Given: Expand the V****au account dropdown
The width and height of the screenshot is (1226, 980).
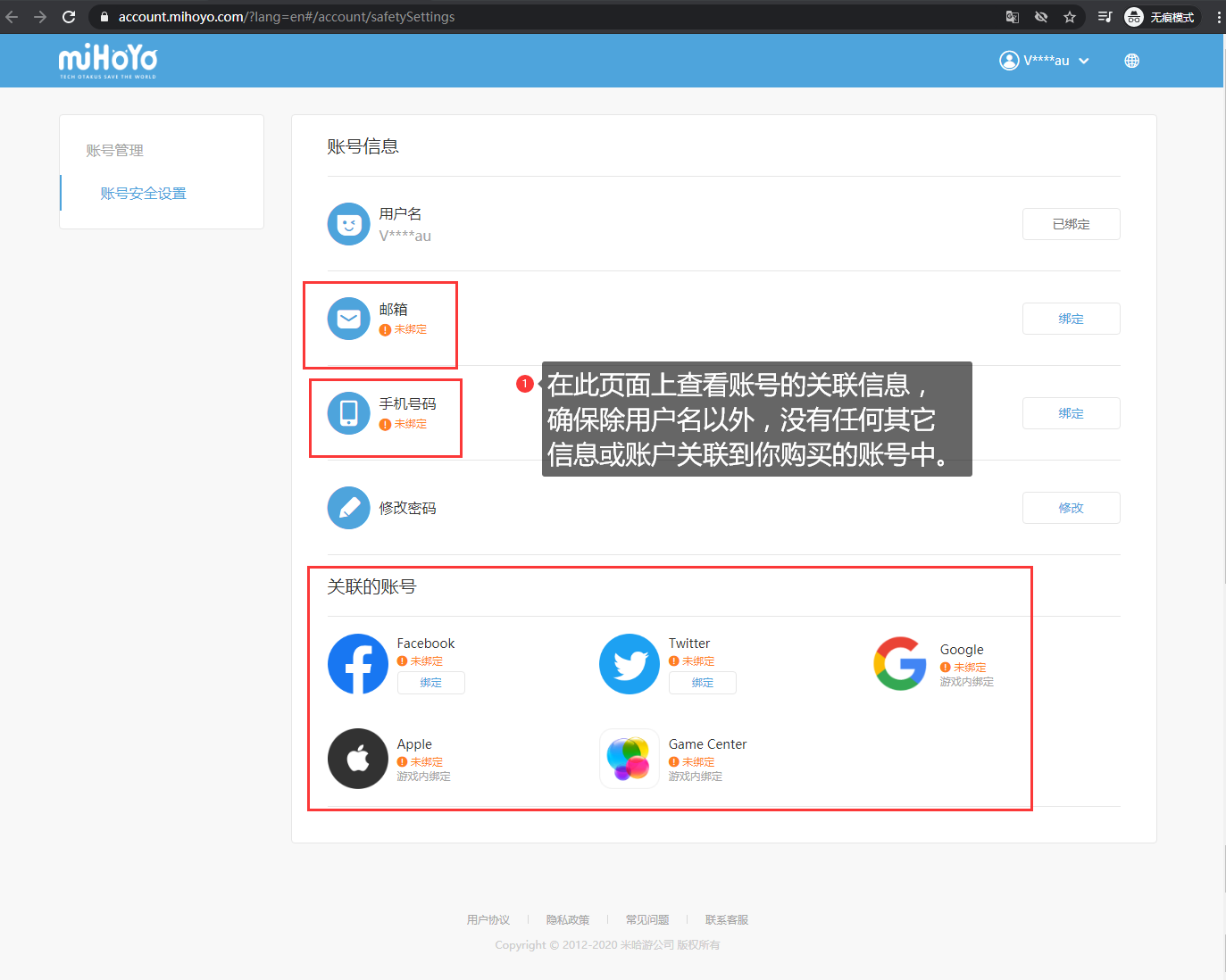Looking at the screenshot, I should (x=1045, y=60).
